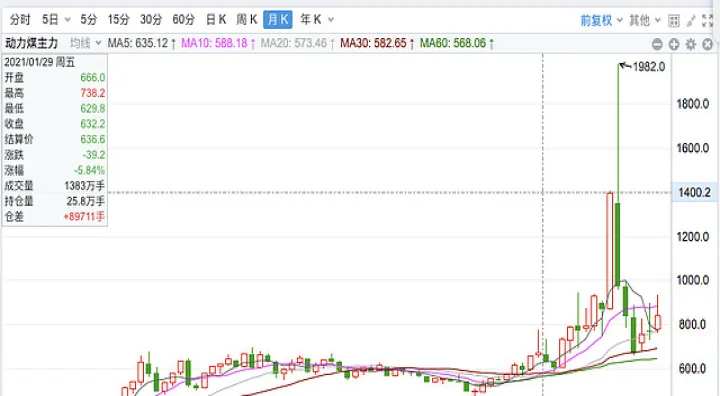Click the 仓差 value +89711手
This screenshot has width=720, height=396.
[84, 216]
